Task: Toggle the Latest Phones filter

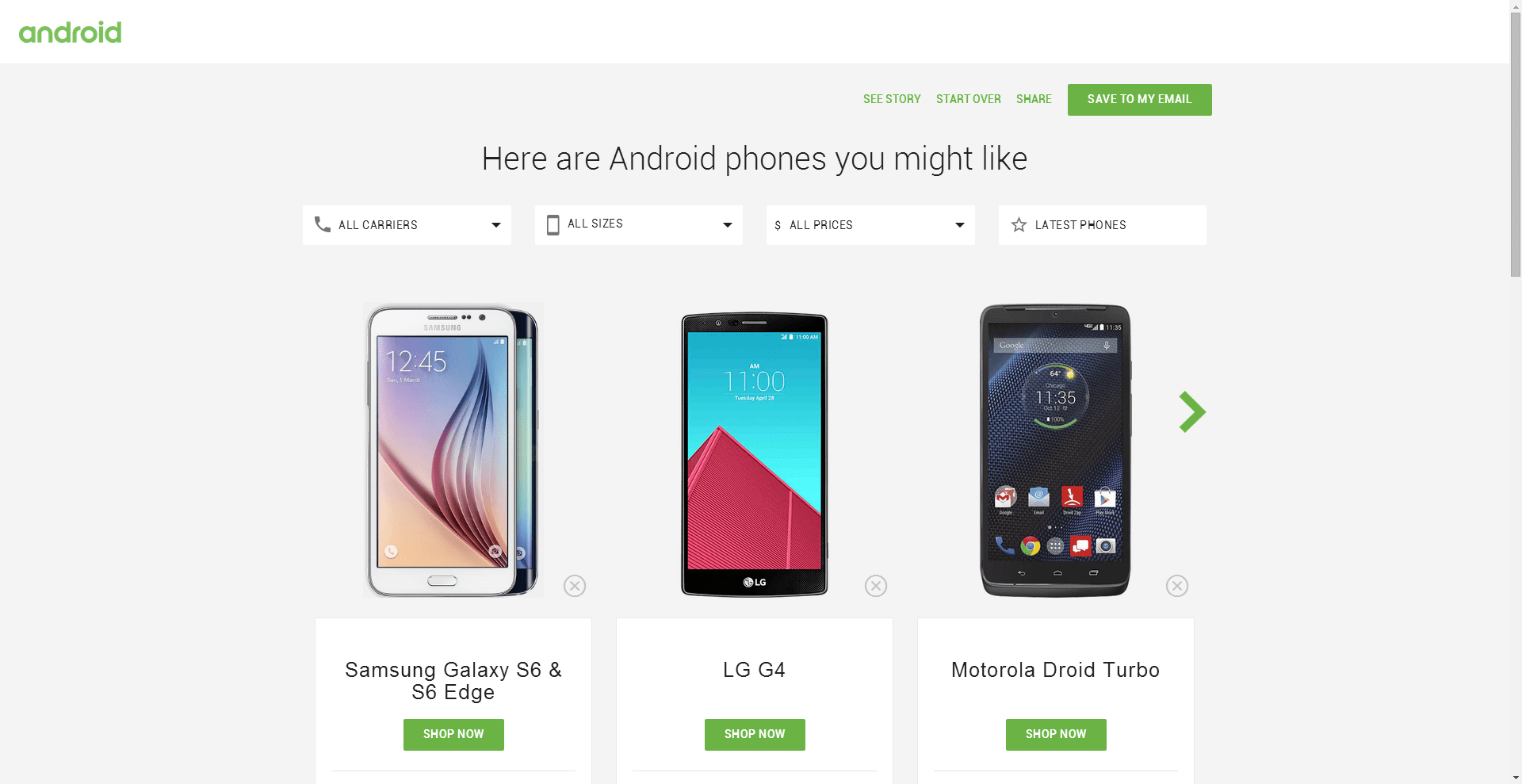Action: (1103, 225)
